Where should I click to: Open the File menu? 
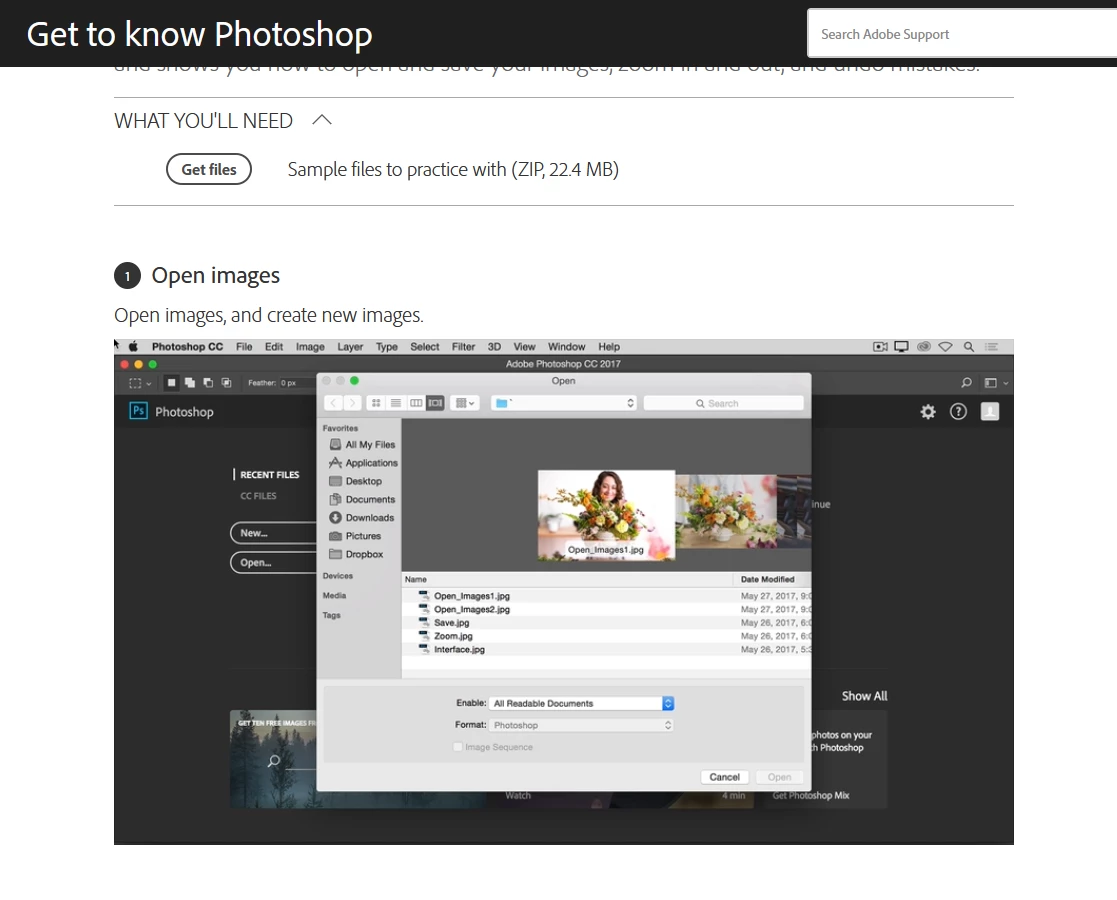[x=244, y=347]
